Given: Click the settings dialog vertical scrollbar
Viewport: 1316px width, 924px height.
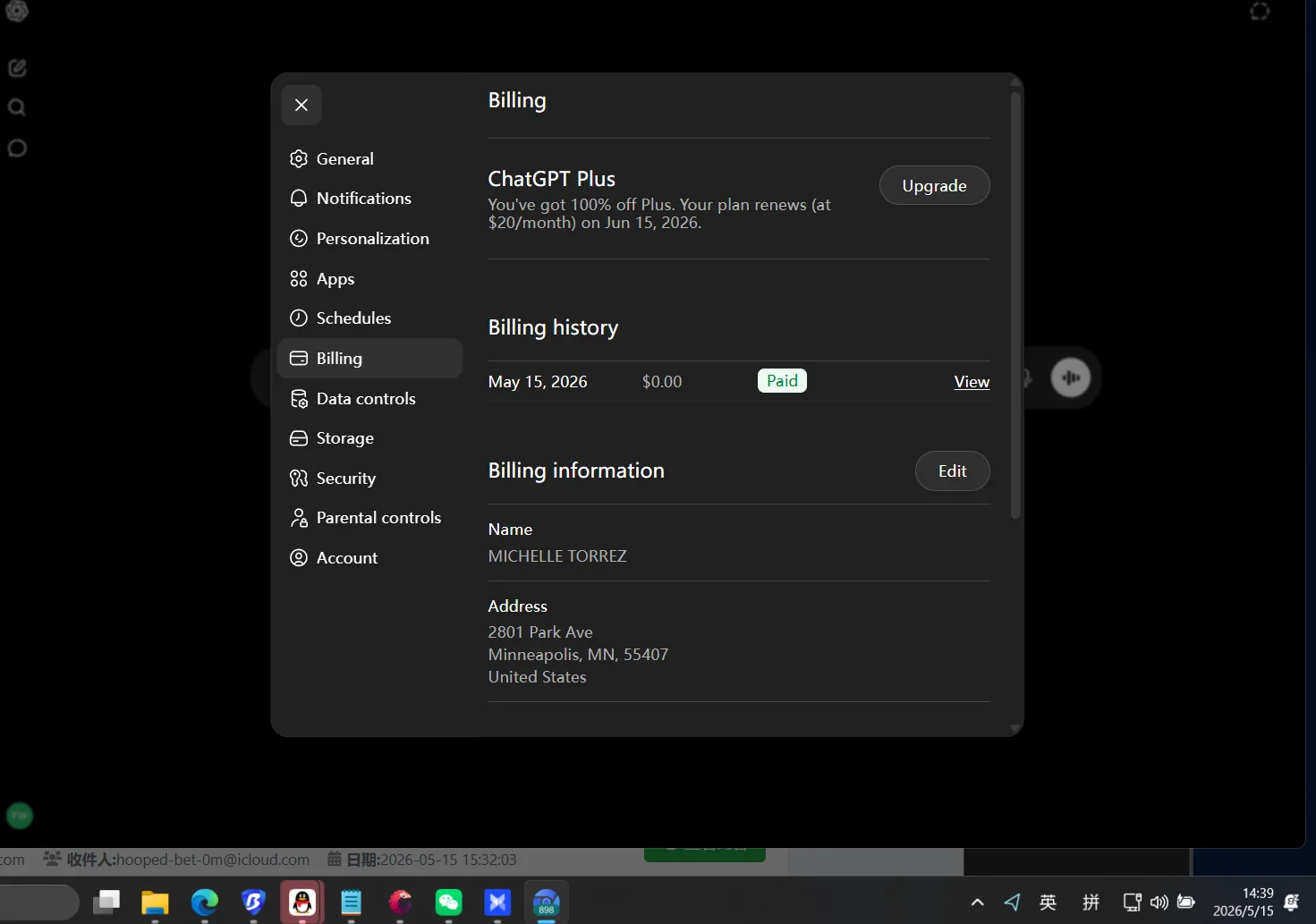Looking at the screenshot, I should pyautogui.click(x=1015, y=304).
